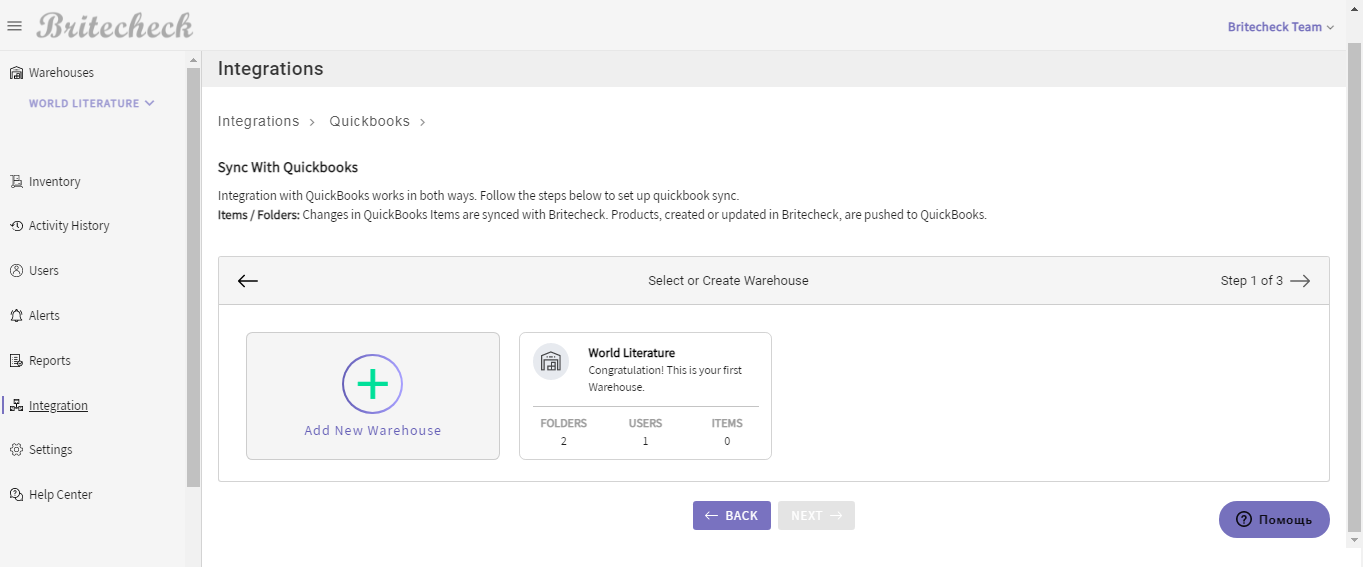The width and height of the screenshot is (1363, 567).
Task: Expand the World Literature warehouse dropdown
Action: coord(91,103)
